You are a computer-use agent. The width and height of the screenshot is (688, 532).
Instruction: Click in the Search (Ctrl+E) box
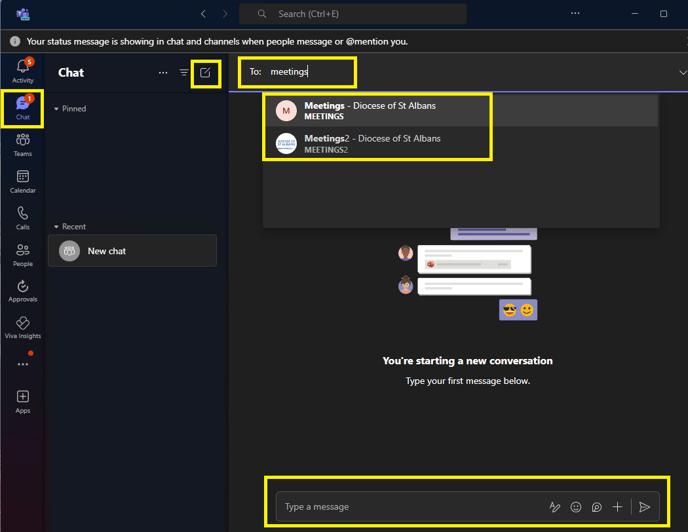[x=353, y=14]
